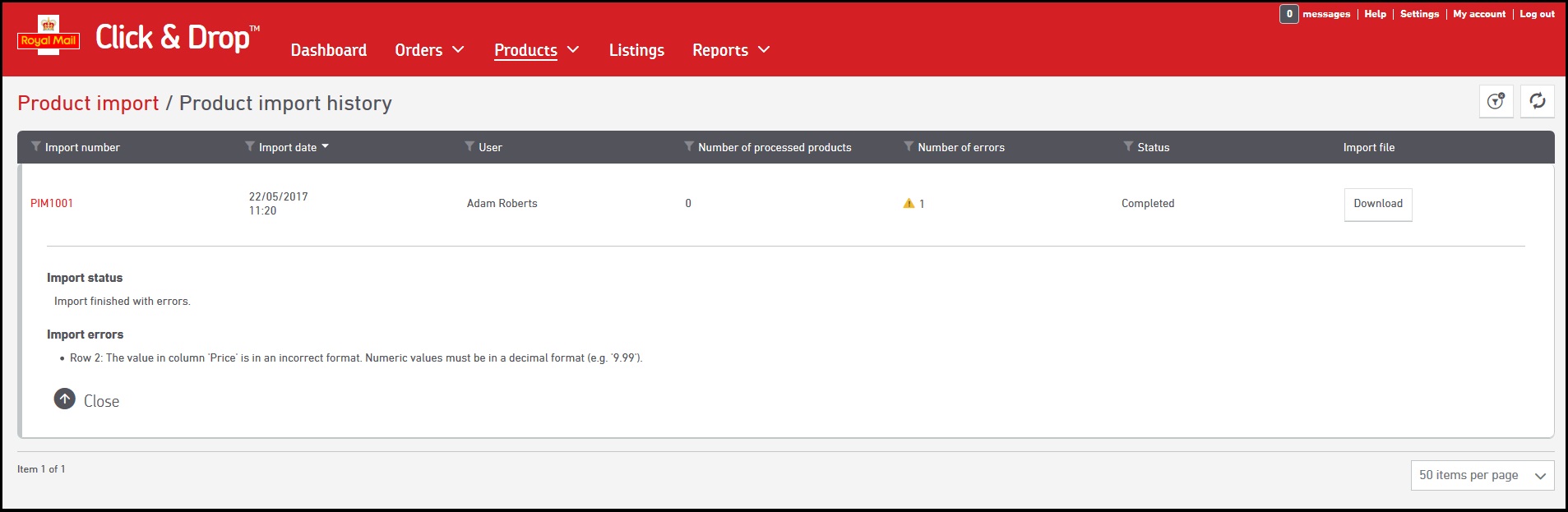Click filter icon beside User column

469,146
